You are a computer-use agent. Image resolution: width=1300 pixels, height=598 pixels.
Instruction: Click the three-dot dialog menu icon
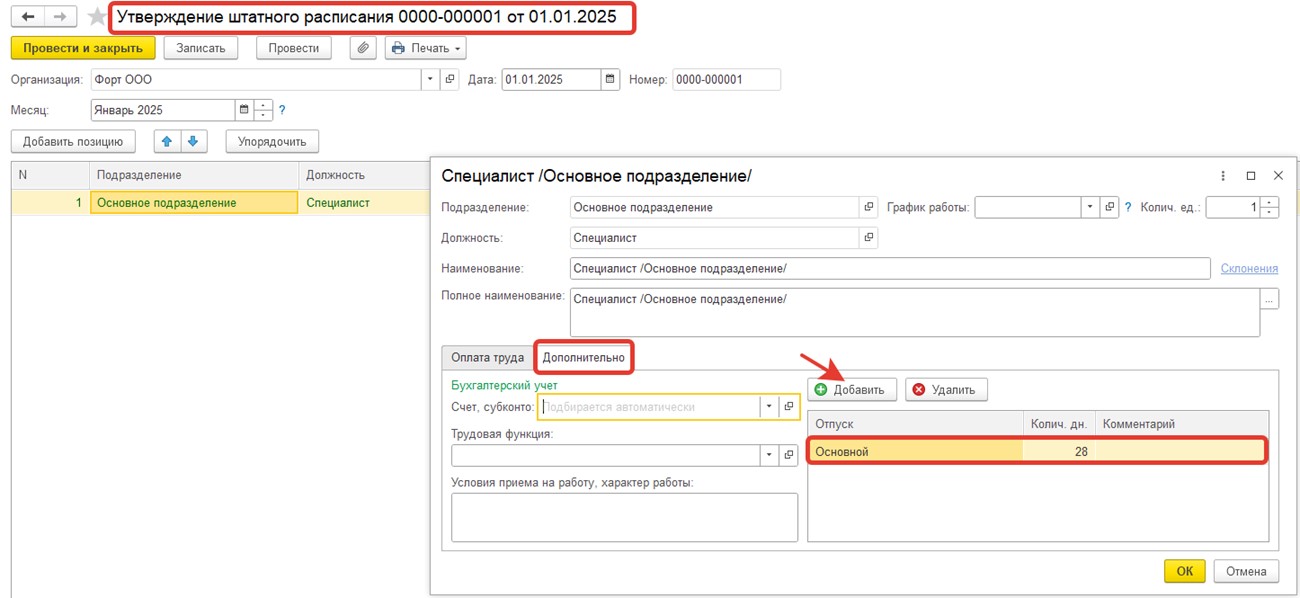point(1223,176)
